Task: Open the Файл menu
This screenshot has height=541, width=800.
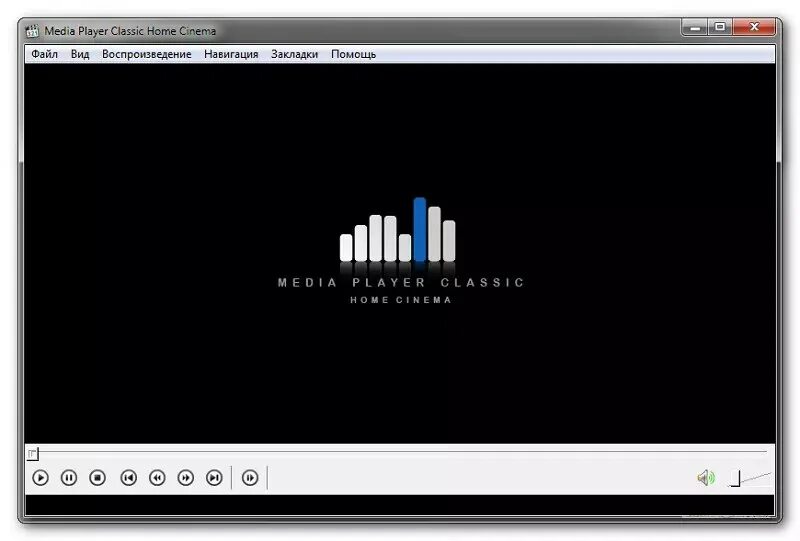Action: [44, 54]
